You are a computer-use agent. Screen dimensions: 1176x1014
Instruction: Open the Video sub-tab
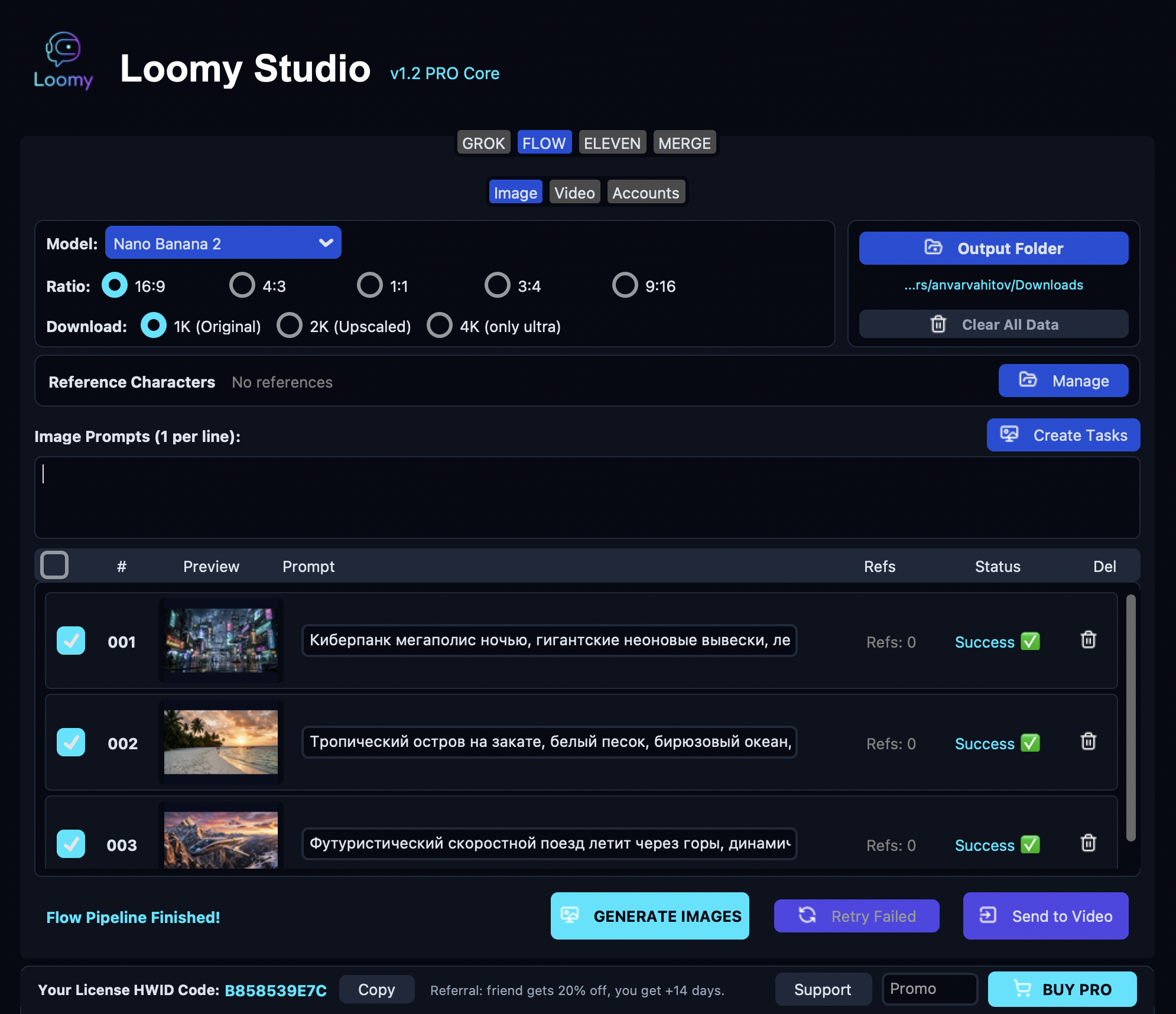(574, 193)
